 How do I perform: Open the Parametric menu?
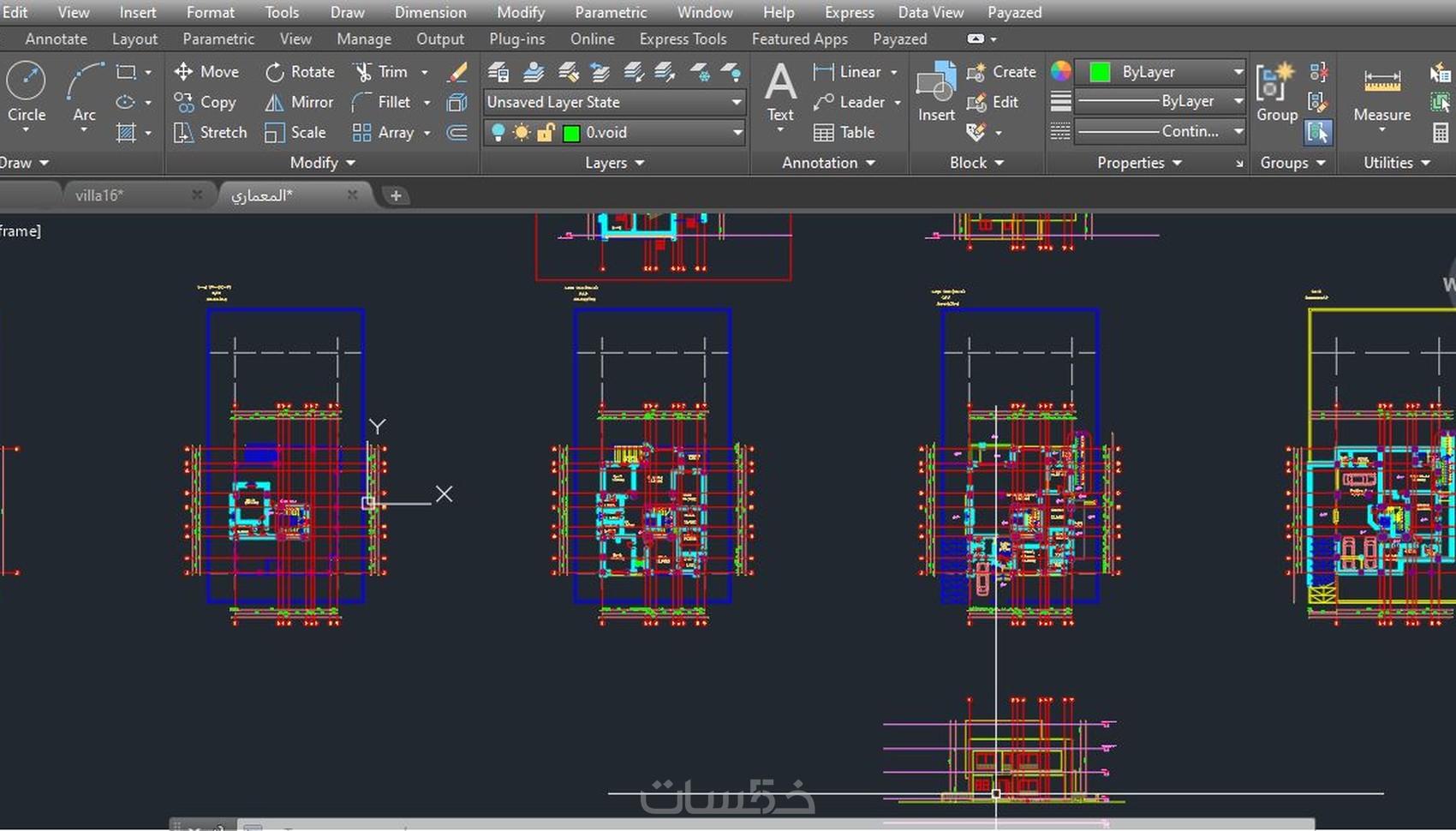click(611, 12)
